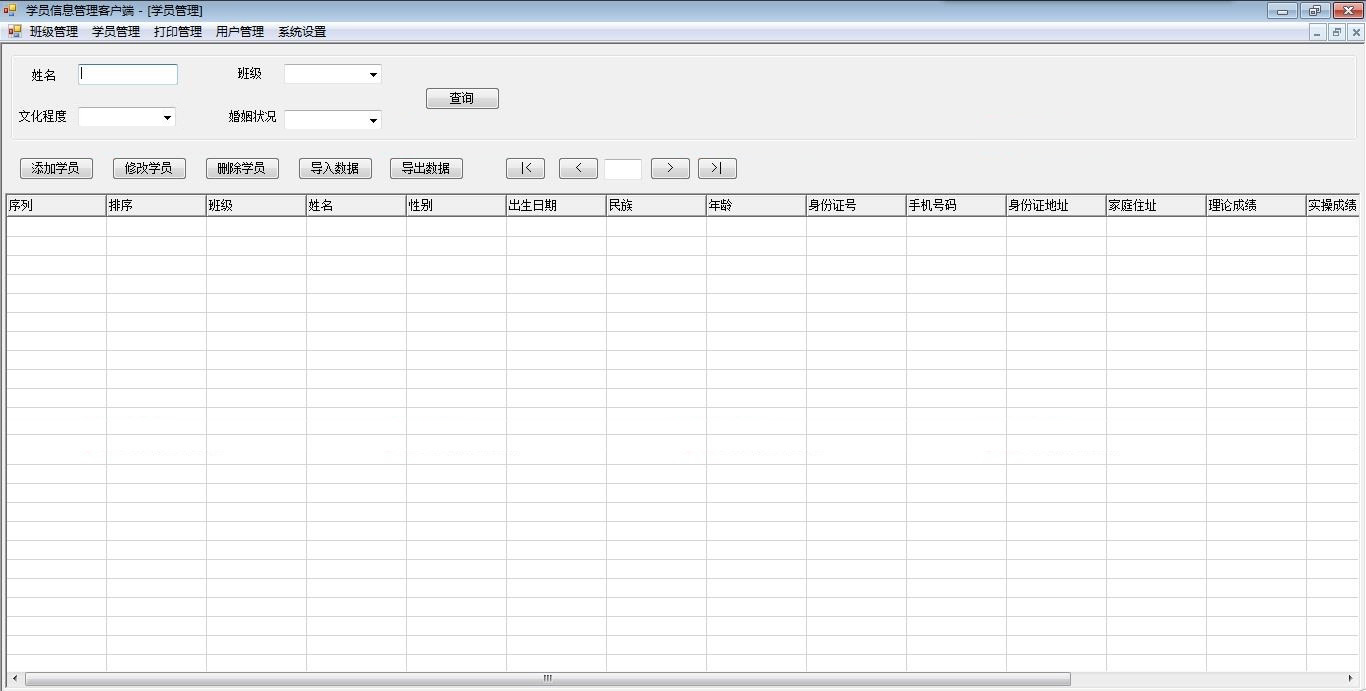
Task: Click the 添加学员 button
Action: [56, 168]
